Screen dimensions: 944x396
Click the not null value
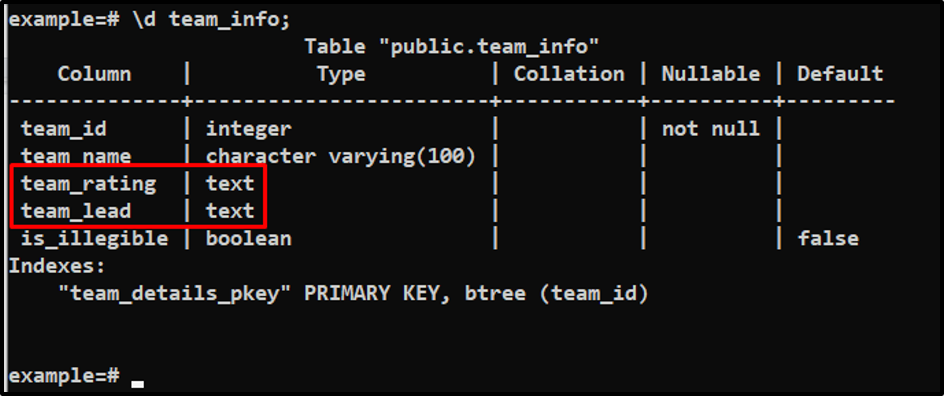711,129
